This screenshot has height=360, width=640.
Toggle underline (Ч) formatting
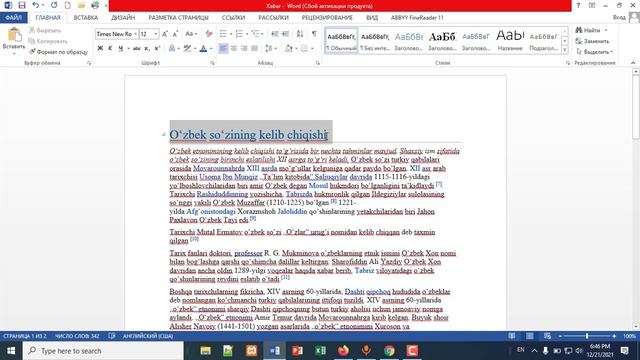coord(121,49)
